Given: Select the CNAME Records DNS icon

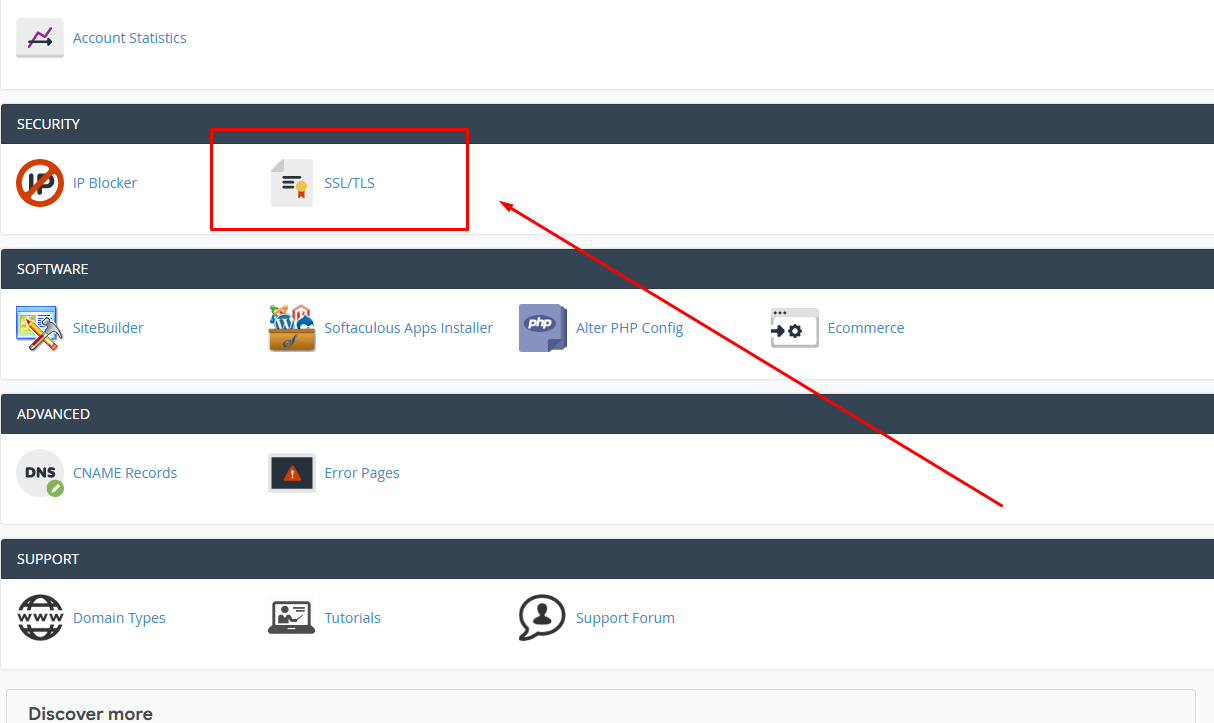Looking at the screenshot, I should (40, 473).
